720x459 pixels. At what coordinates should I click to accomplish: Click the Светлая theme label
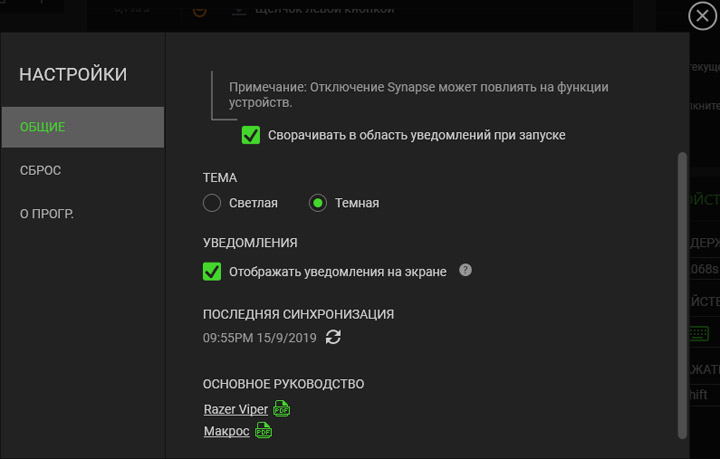(x=253, y=203)
